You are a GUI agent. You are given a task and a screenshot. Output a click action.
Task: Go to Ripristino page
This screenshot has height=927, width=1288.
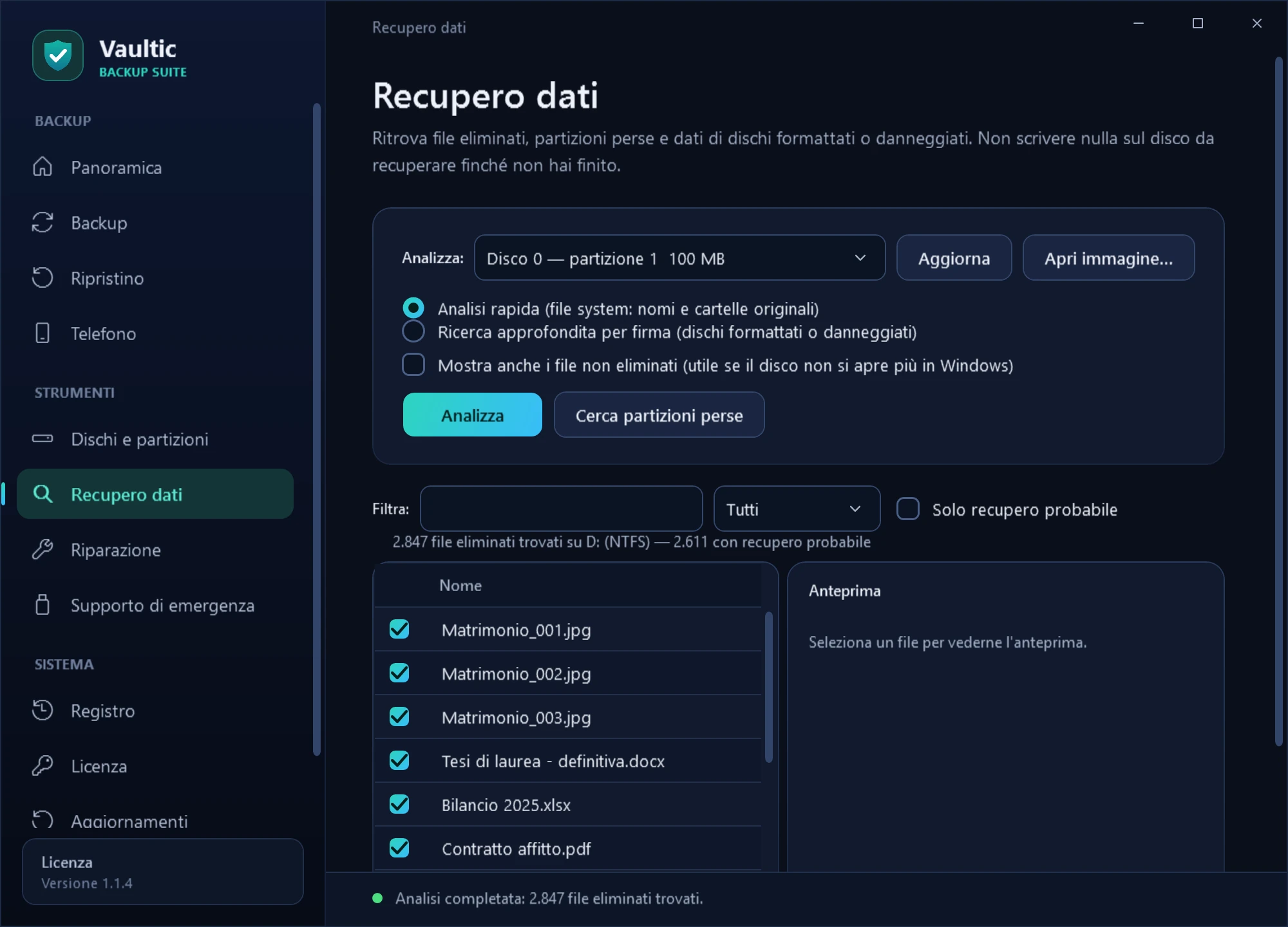(x=155, y=278)
